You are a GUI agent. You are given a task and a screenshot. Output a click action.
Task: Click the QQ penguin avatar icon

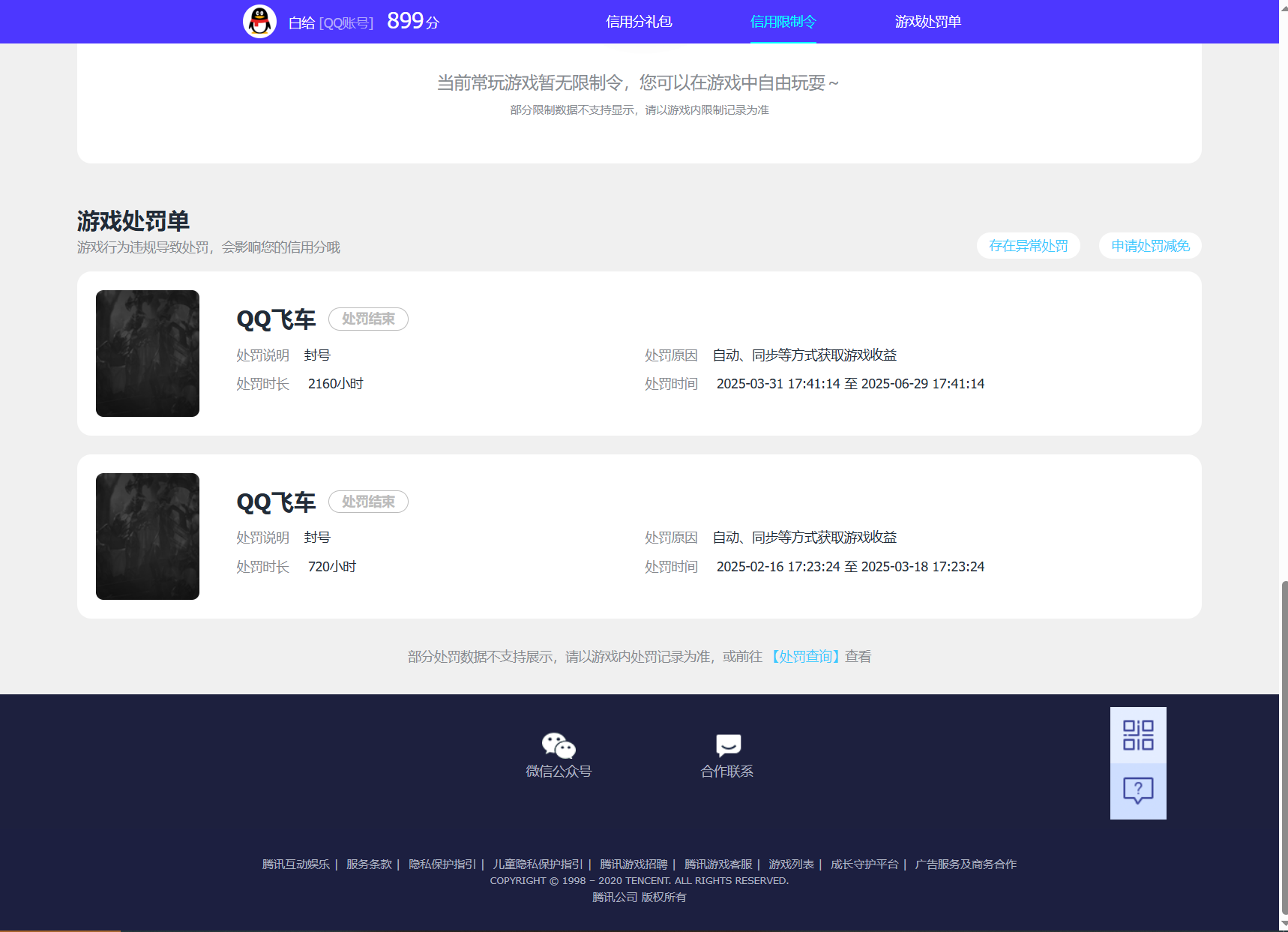(x=259, y=21)
